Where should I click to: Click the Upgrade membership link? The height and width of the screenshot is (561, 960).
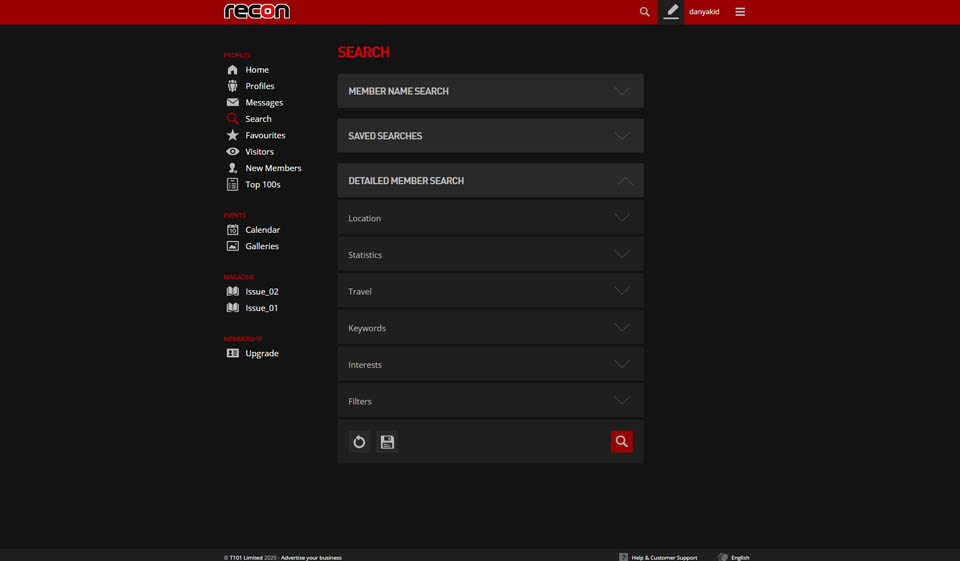coord(262,354)
